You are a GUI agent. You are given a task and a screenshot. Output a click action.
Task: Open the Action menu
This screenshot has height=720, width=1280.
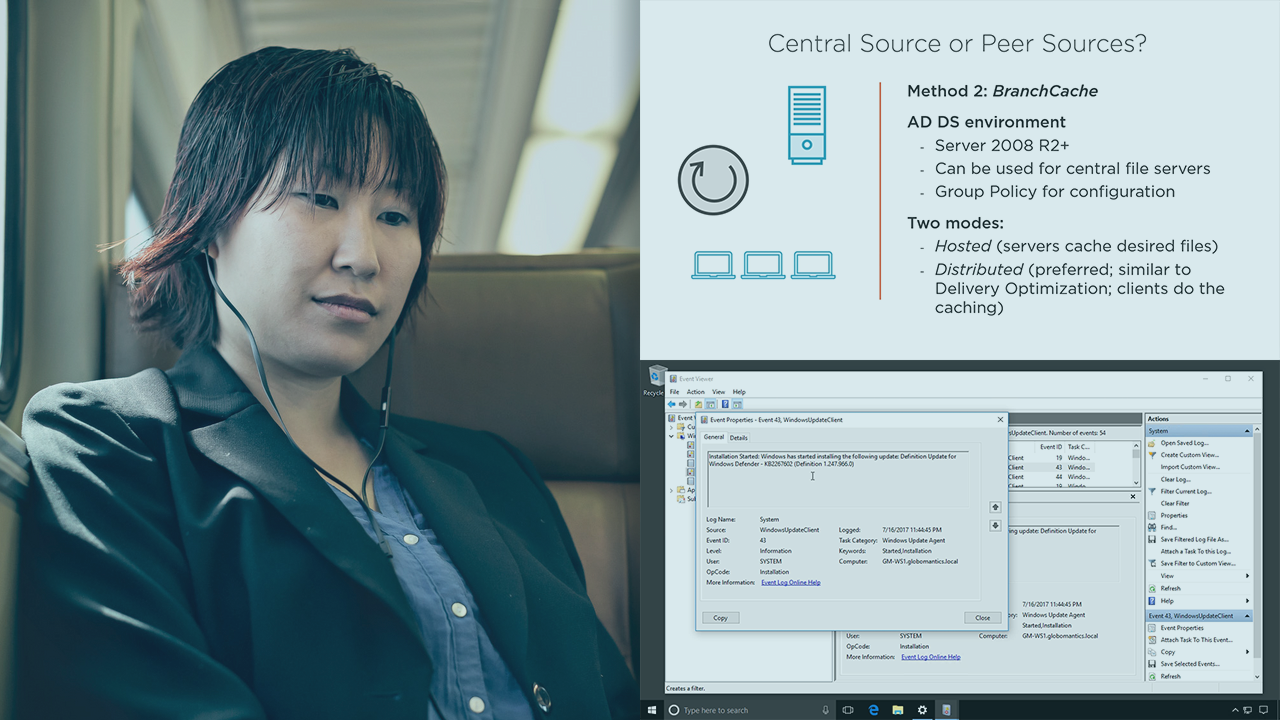(695, 392)
